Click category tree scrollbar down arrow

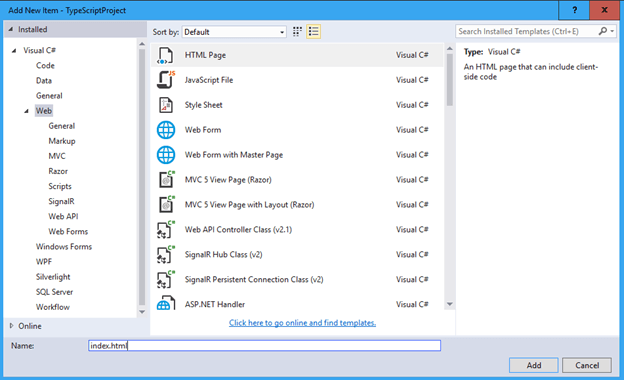pos(142,312)
